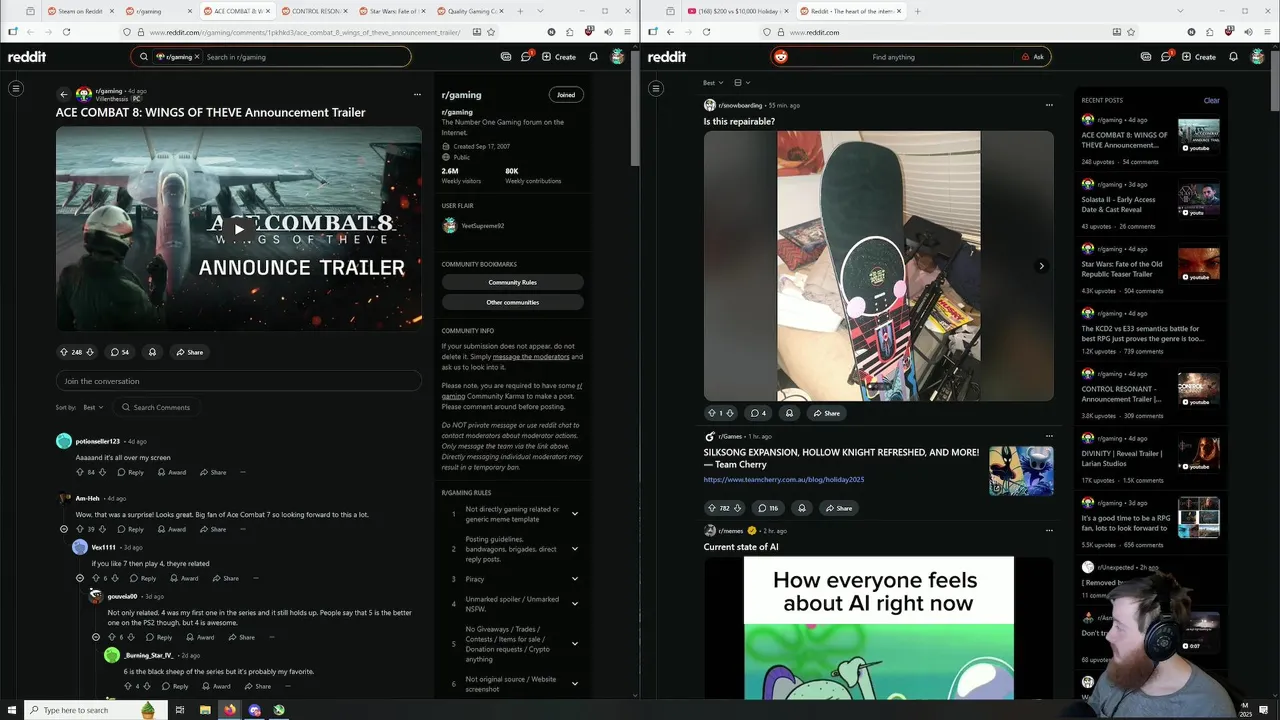Follow the 'message the moderators' link
The width and height of the screenshot is (1280, 720).
coord(531,357)
